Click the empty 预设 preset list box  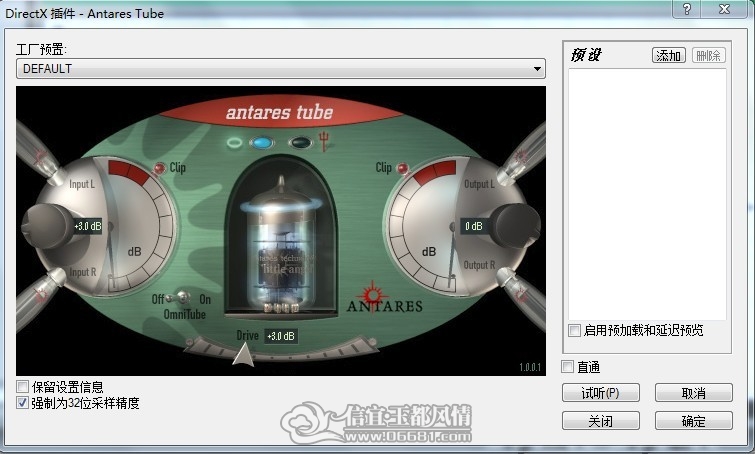[647, 194]
